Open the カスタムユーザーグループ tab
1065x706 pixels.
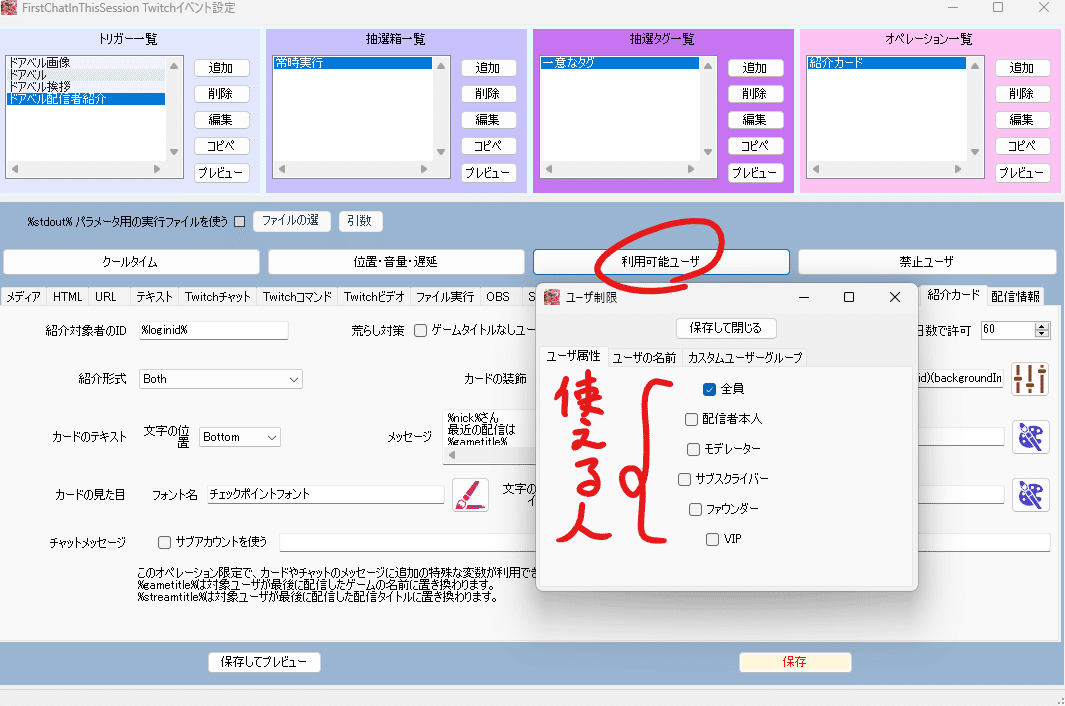point(745,357)
